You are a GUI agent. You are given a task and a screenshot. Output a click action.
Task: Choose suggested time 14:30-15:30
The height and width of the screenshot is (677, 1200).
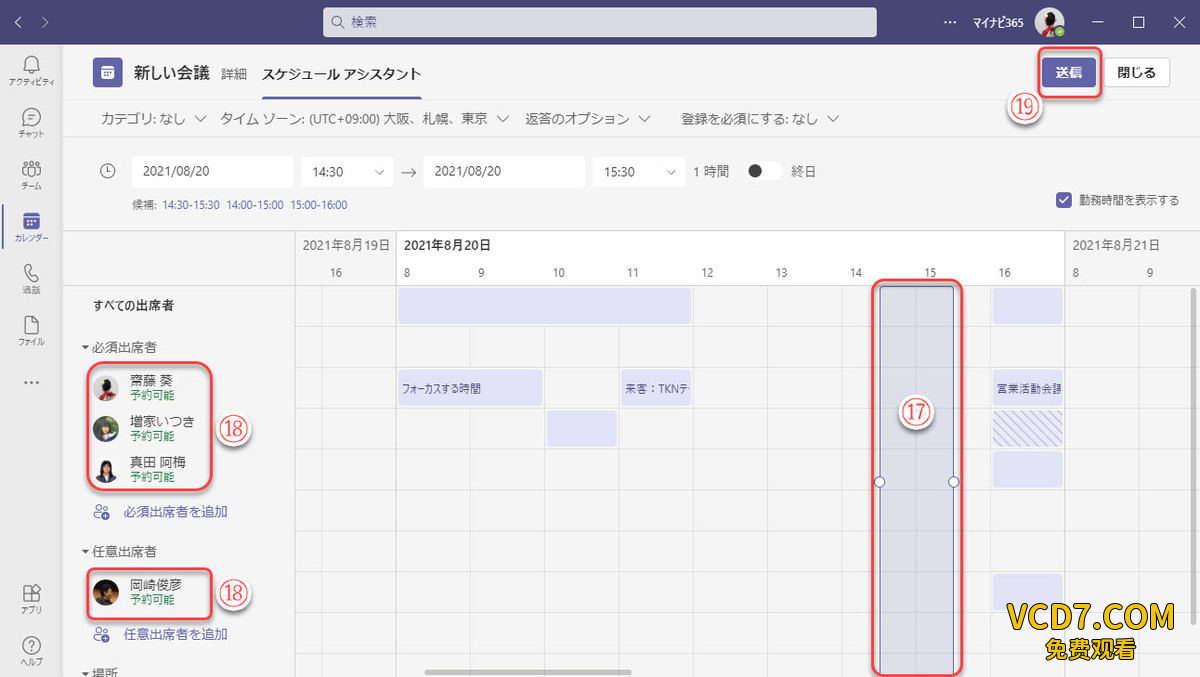pos(191,205)
